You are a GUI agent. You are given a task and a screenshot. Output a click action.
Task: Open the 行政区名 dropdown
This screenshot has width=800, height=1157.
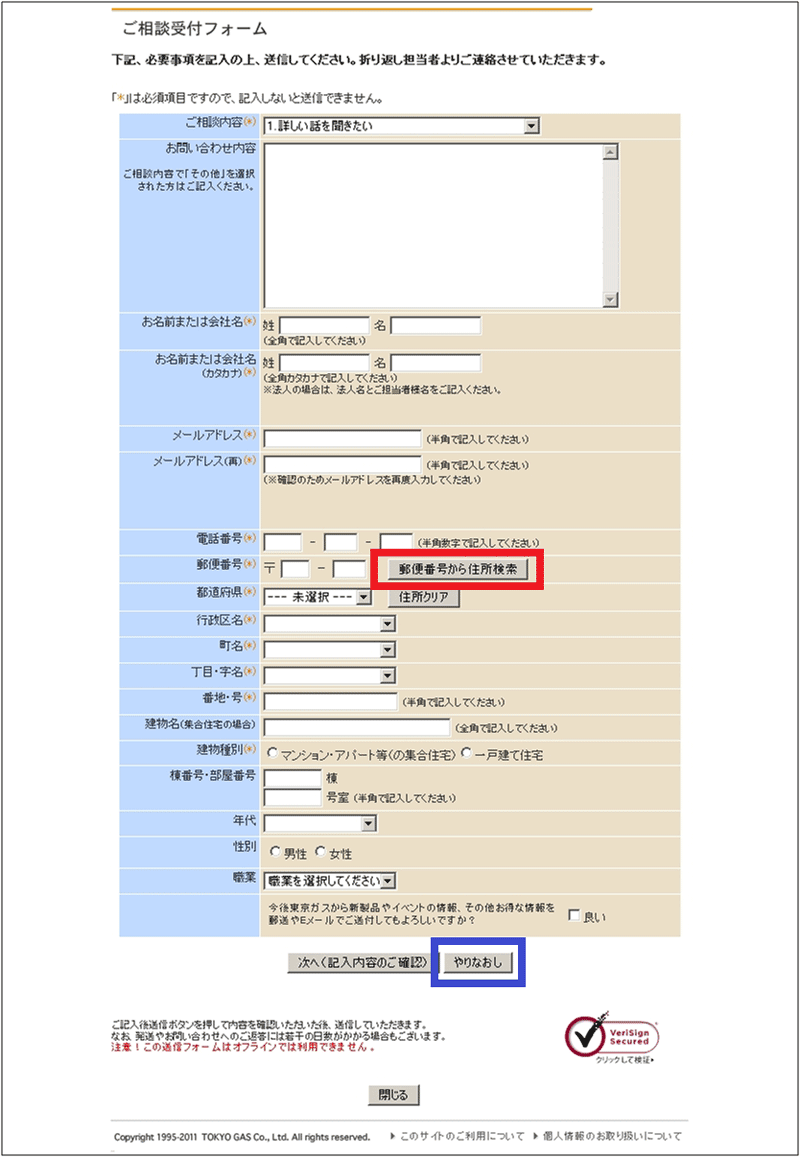pos(329,624)
